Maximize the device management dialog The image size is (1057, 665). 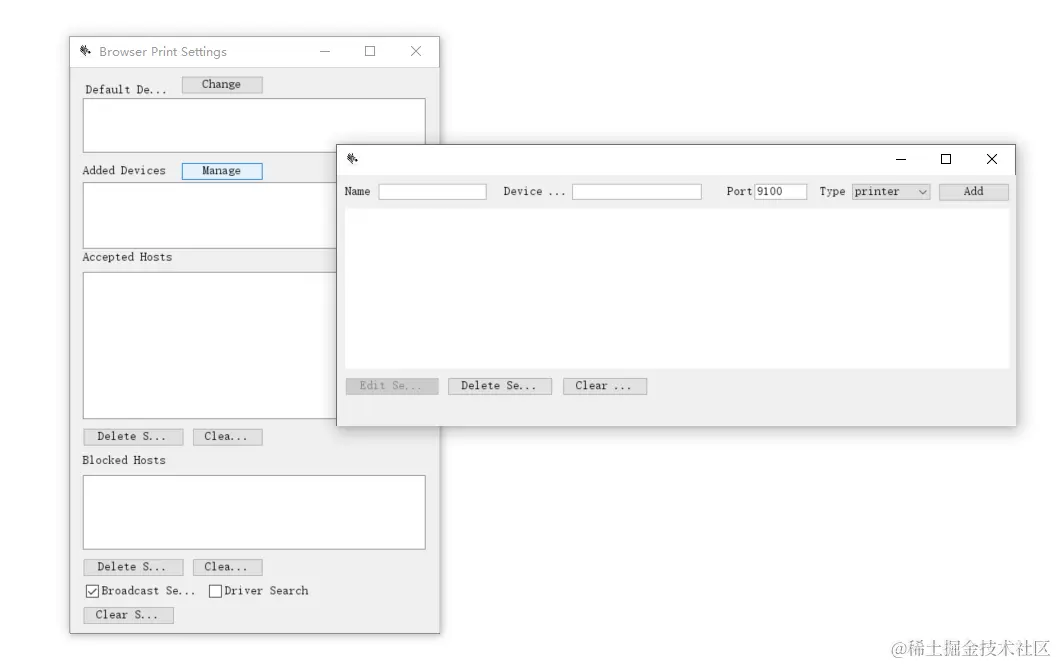click(x=946, y=159)
